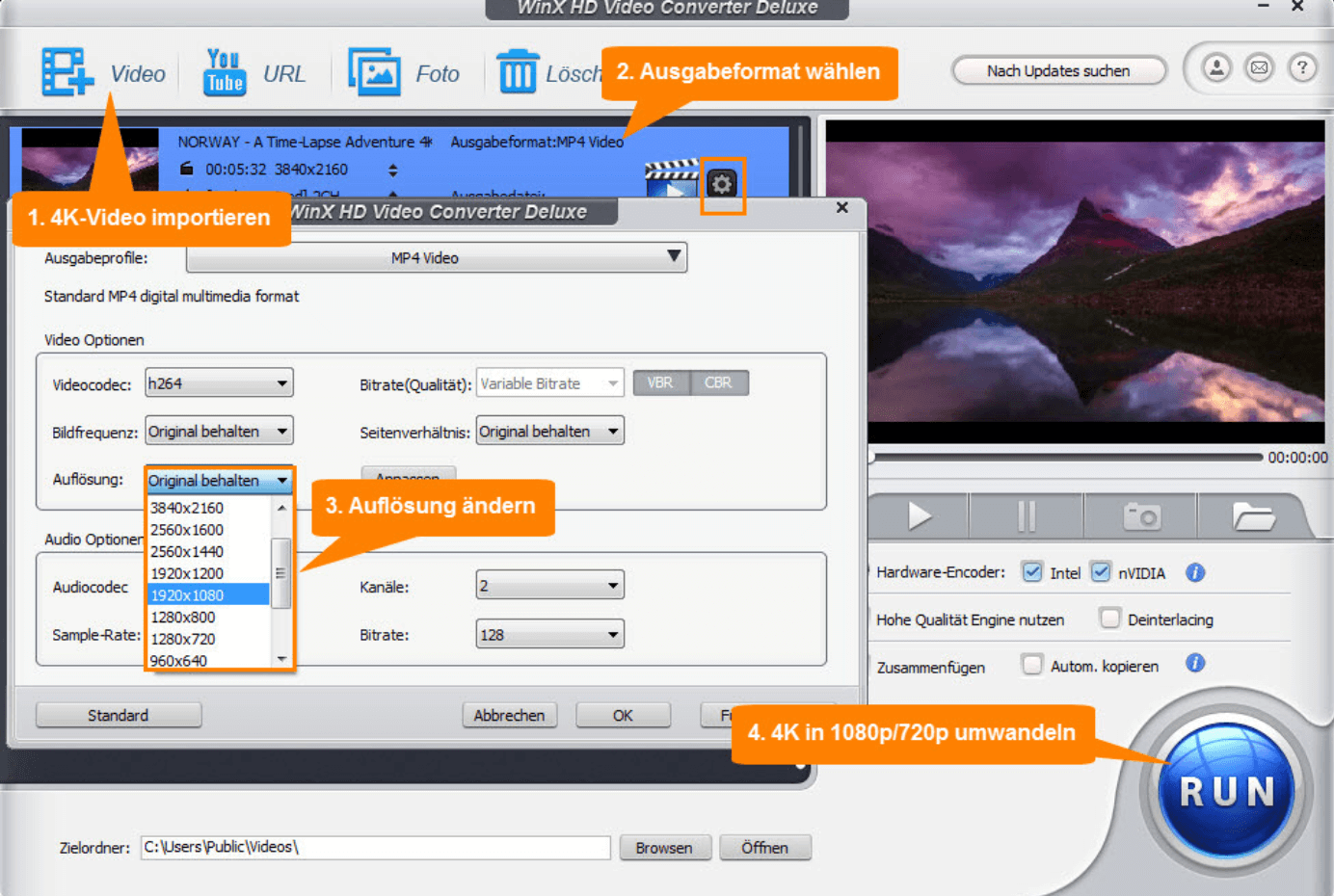The width and height of the screenshot is (1334, 896).
Task: Enable the Deinterlacing checkbox
Action: tap(1110, 618)
